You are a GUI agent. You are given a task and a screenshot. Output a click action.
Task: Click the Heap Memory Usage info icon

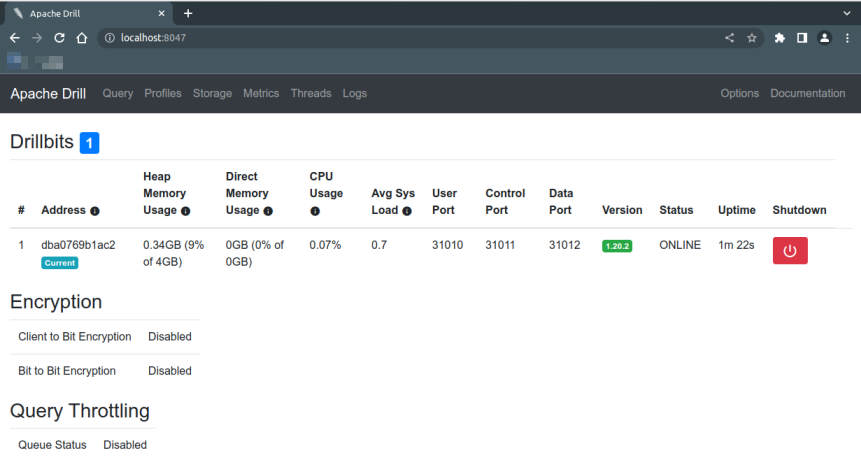pyautogui.click(x=186, y=211)
